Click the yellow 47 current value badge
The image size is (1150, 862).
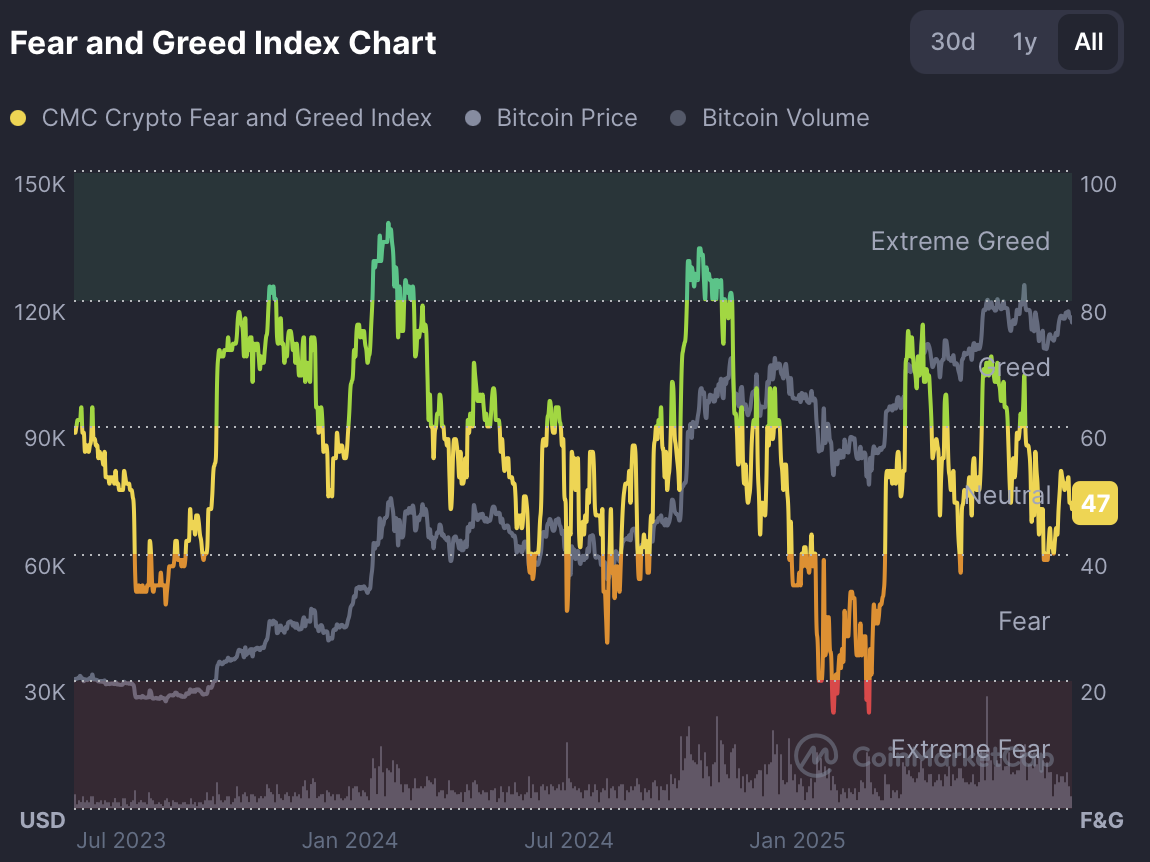[1094, 503]
